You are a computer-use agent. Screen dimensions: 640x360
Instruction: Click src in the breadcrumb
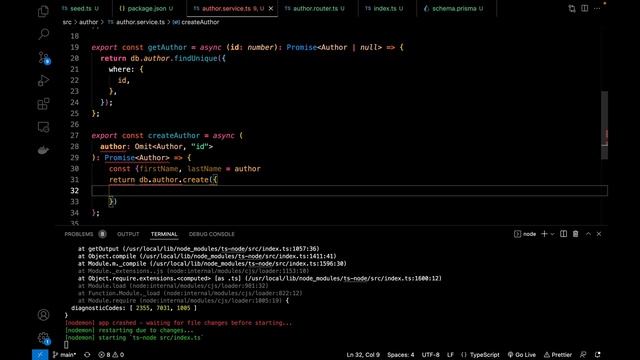(67, 22)
